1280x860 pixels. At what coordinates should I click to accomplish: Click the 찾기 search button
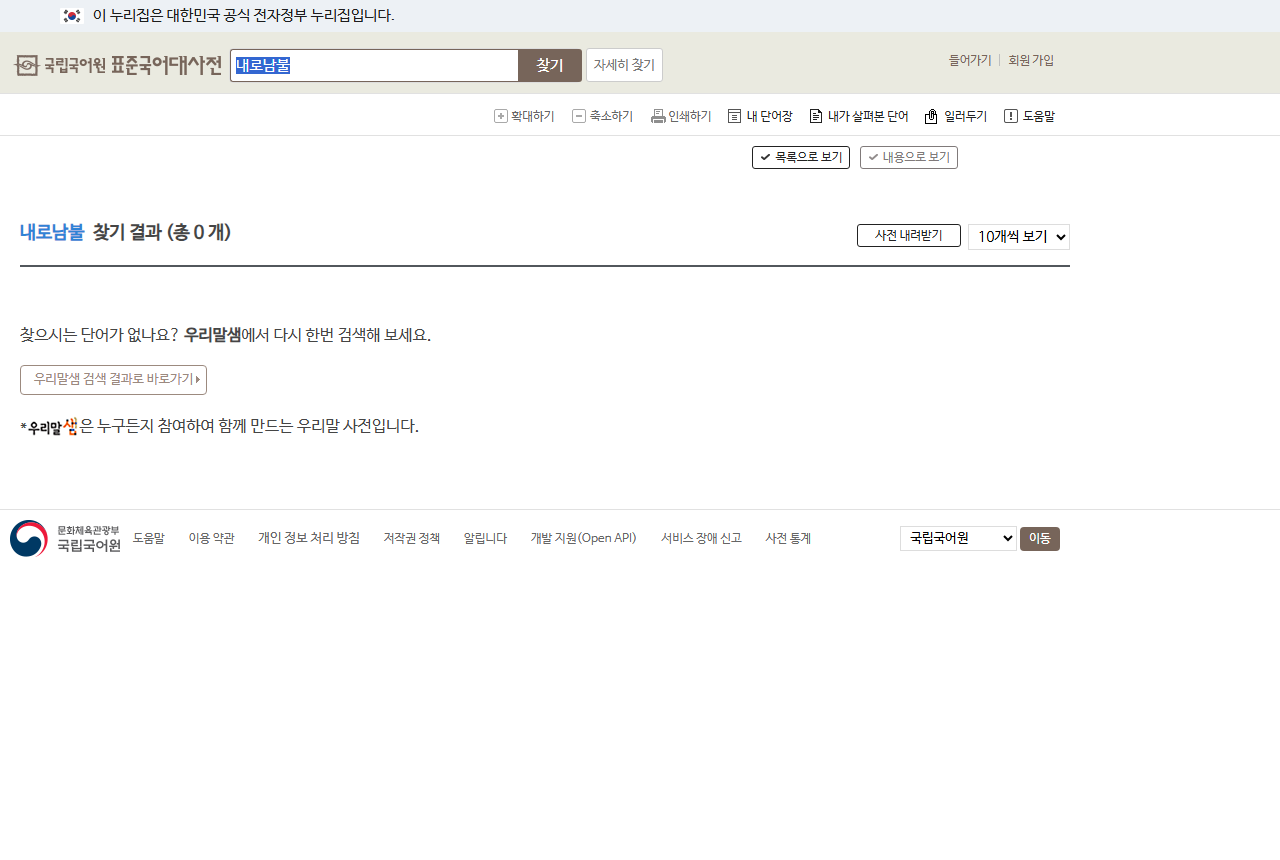pos(550,65)
